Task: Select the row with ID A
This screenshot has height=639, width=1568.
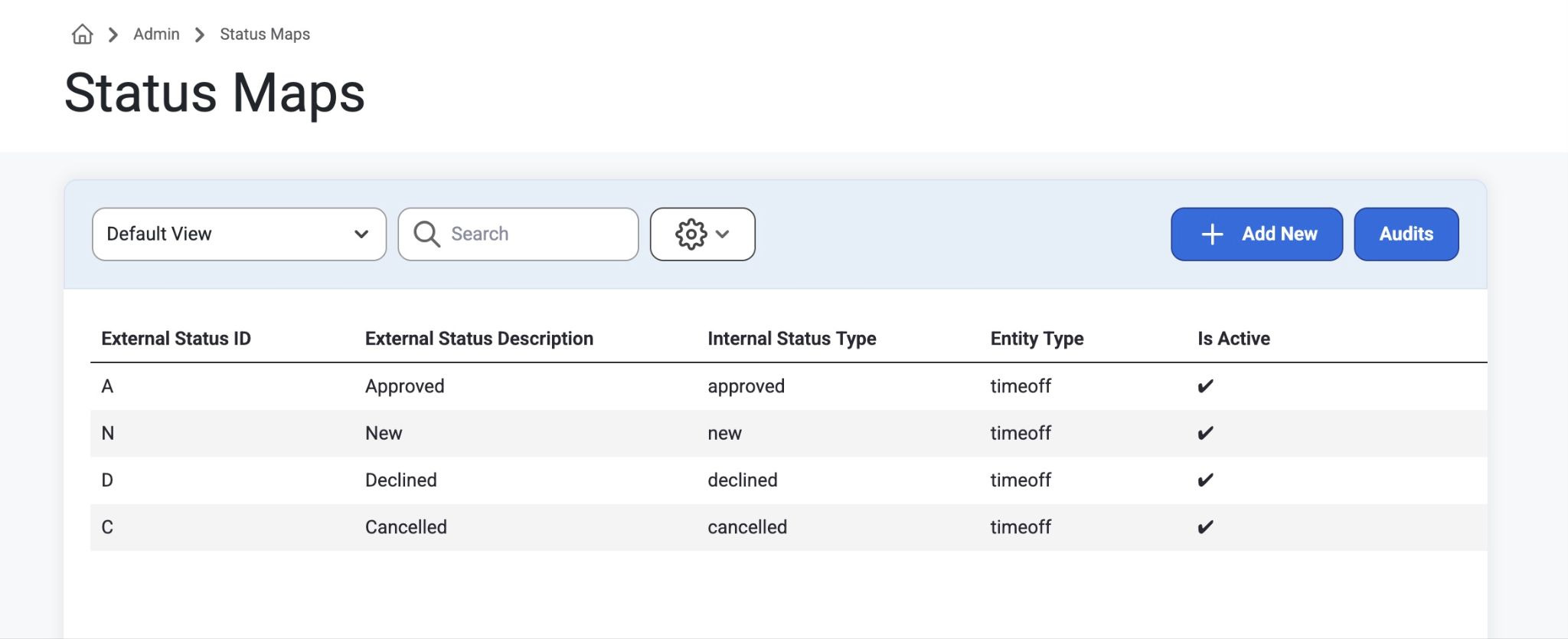Action: (789, 386)
